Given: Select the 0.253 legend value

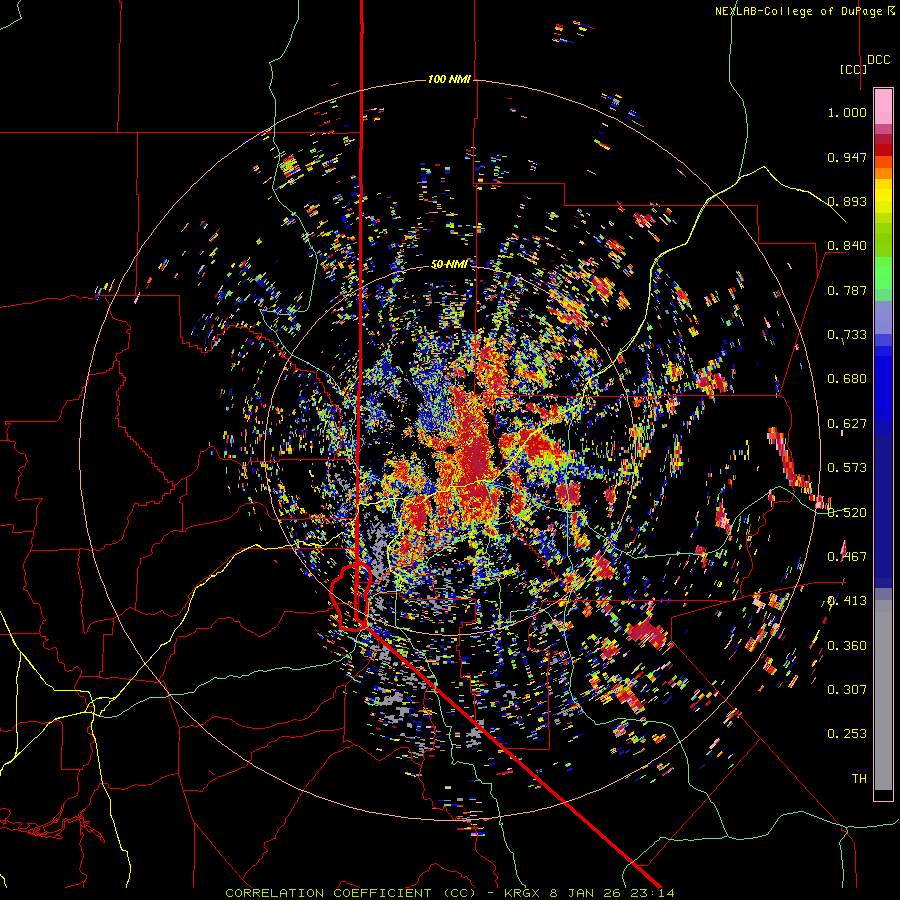Looking at the screenshot, I should tap(847, 734).
